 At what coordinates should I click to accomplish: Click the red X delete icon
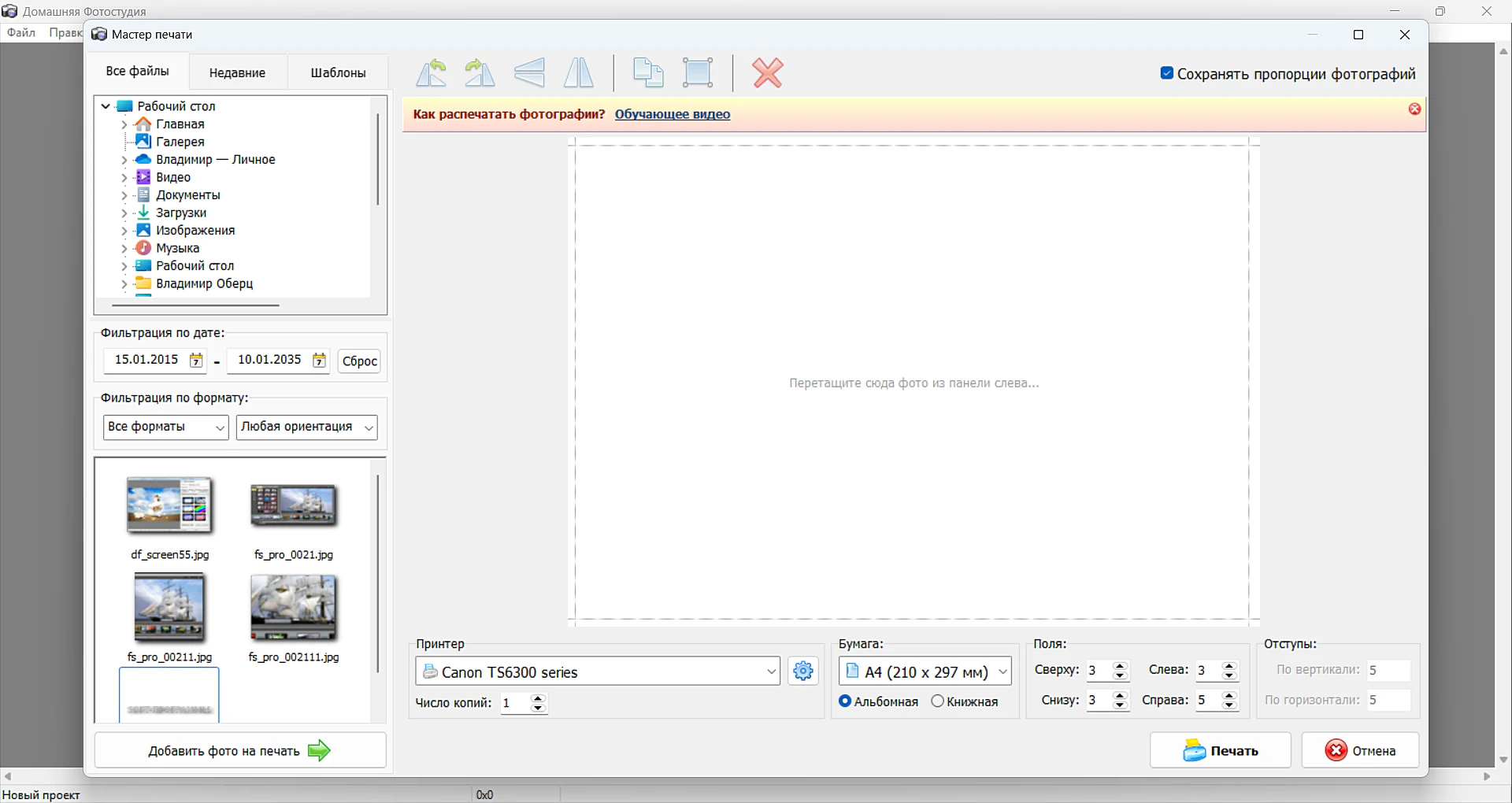click(x=767, y=73)
